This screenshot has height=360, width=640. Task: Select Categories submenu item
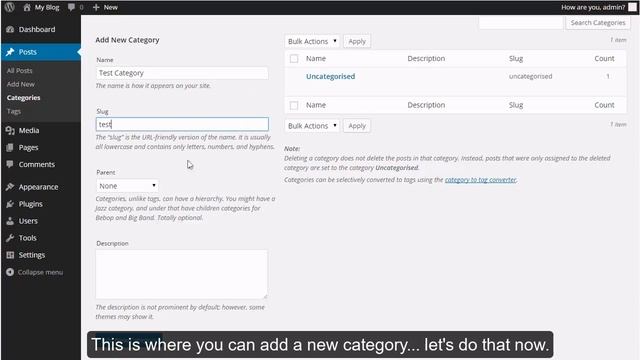pyautogui.click(x=23, y=98)
